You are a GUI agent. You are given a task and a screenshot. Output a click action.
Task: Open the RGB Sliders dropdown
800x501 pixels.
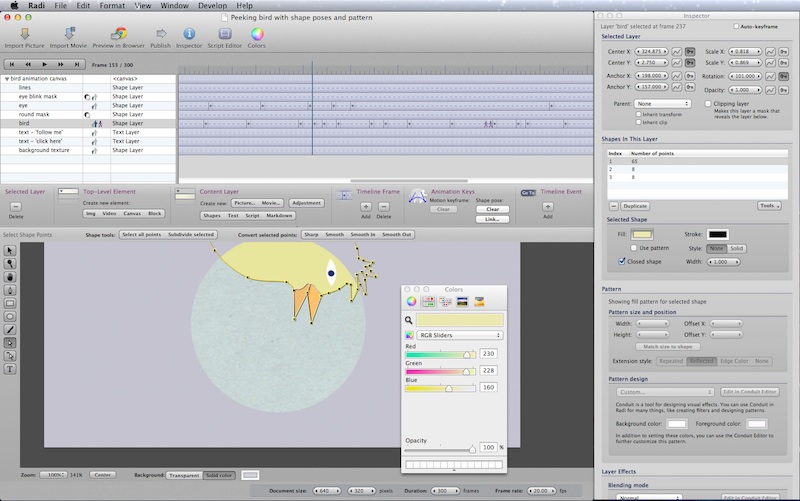click(460, 335)
